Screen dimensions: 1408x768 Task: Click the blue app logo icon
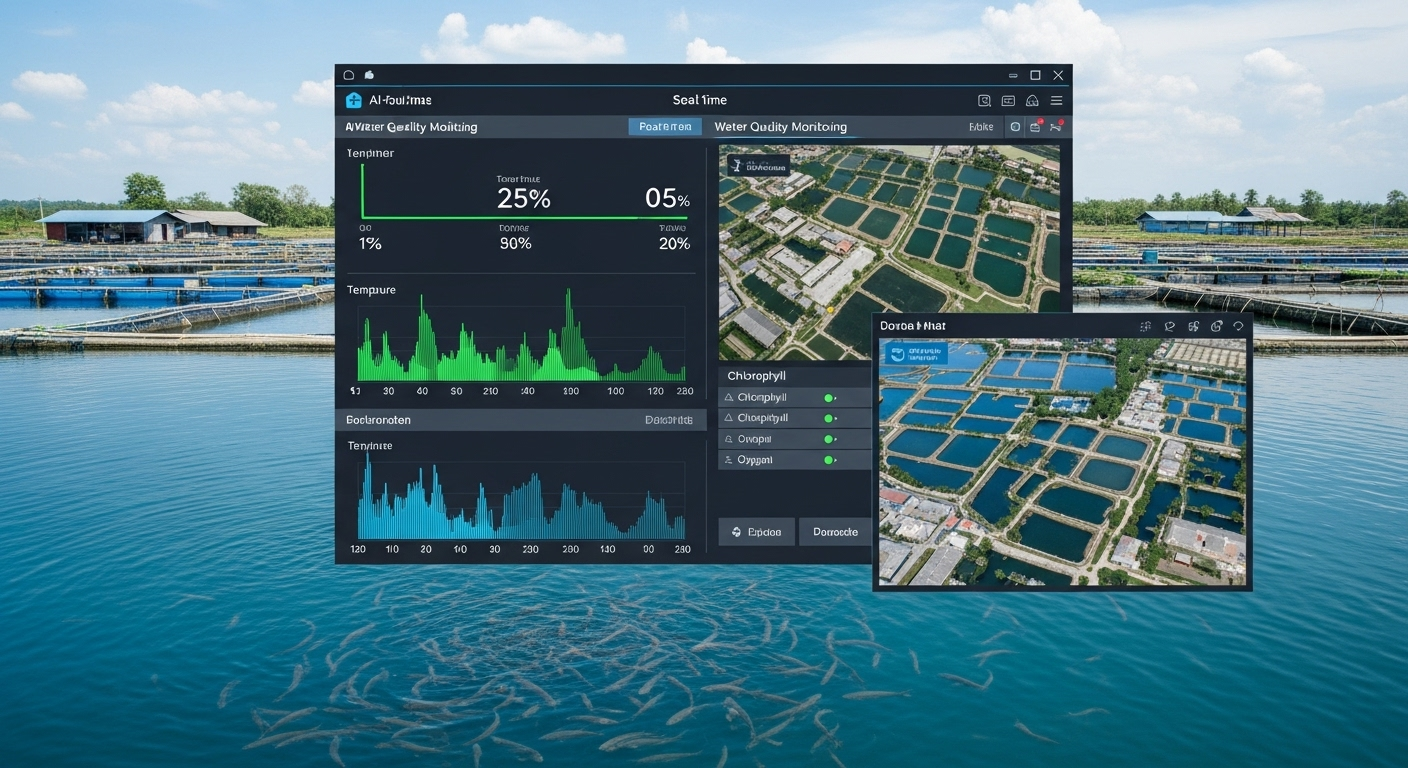[353, 100]
